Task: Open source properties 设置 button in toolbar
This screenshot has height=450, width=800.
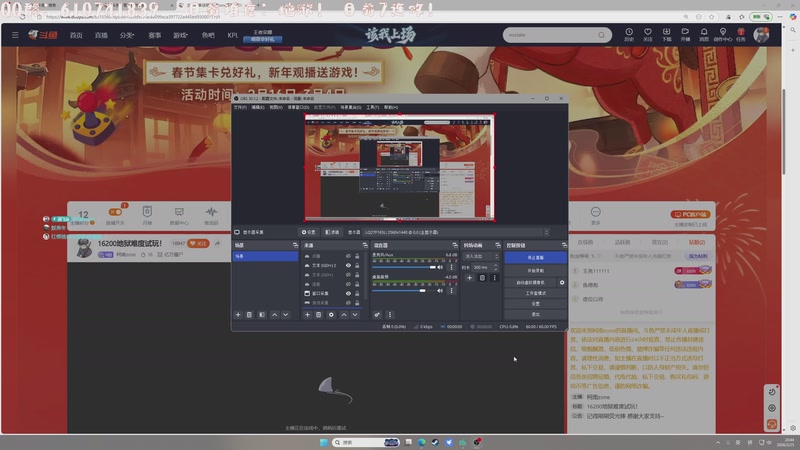Action: click(309, 232)
